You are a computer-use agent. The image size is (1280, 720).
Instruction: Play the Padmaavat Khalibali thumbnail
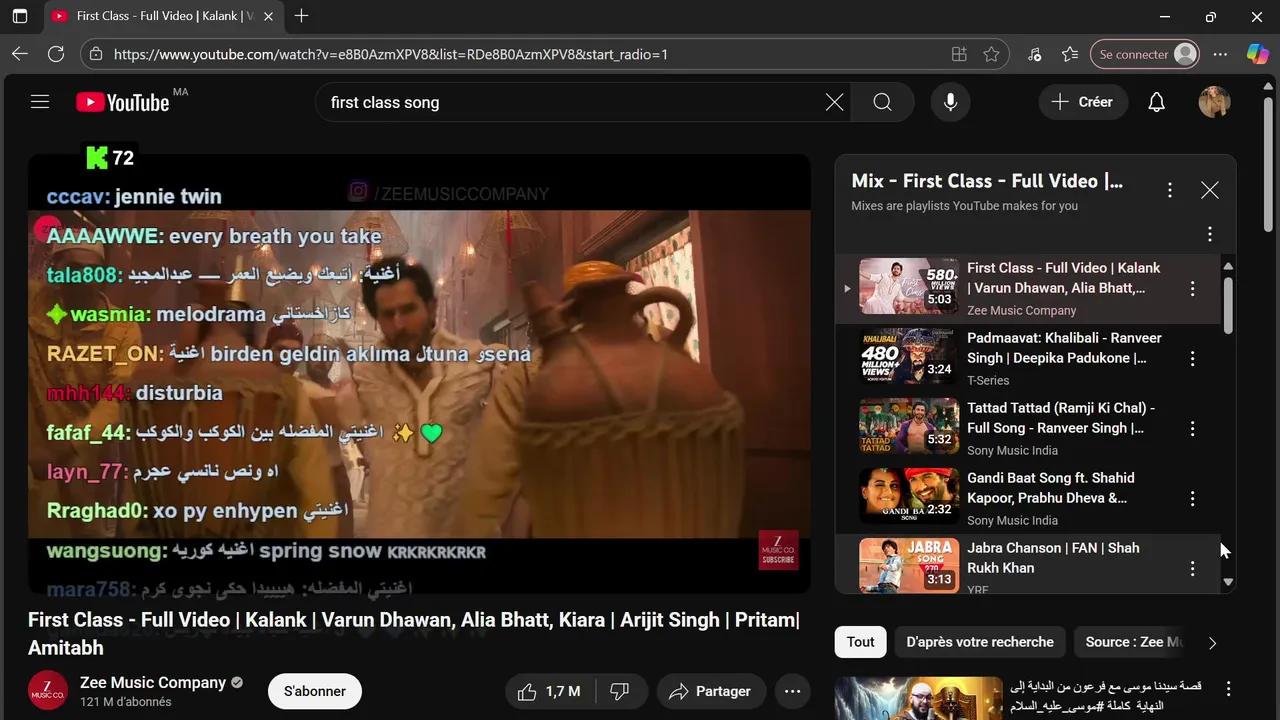pyautogui.click(x=909, y=356)
